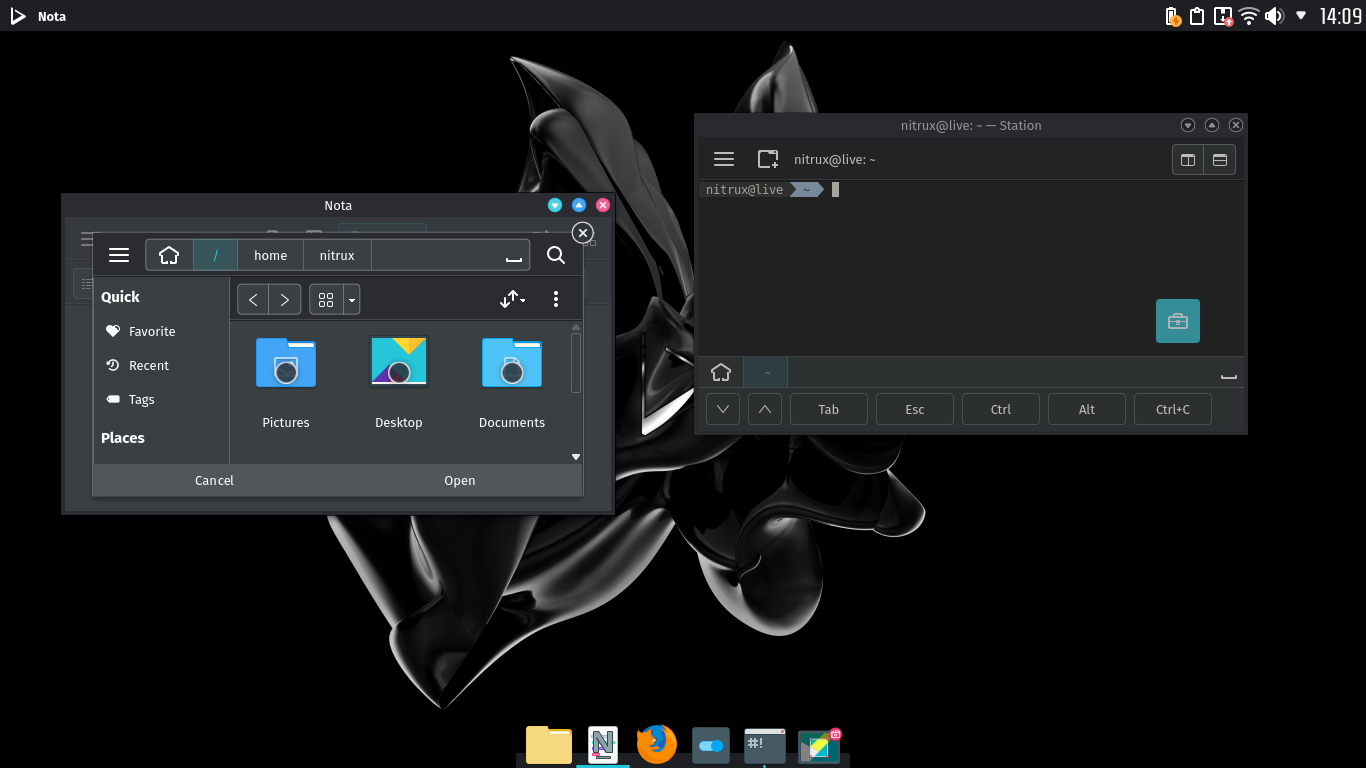Click the scroll down arrow in file list
1366x768 pixels.
[x=576, y=457]
